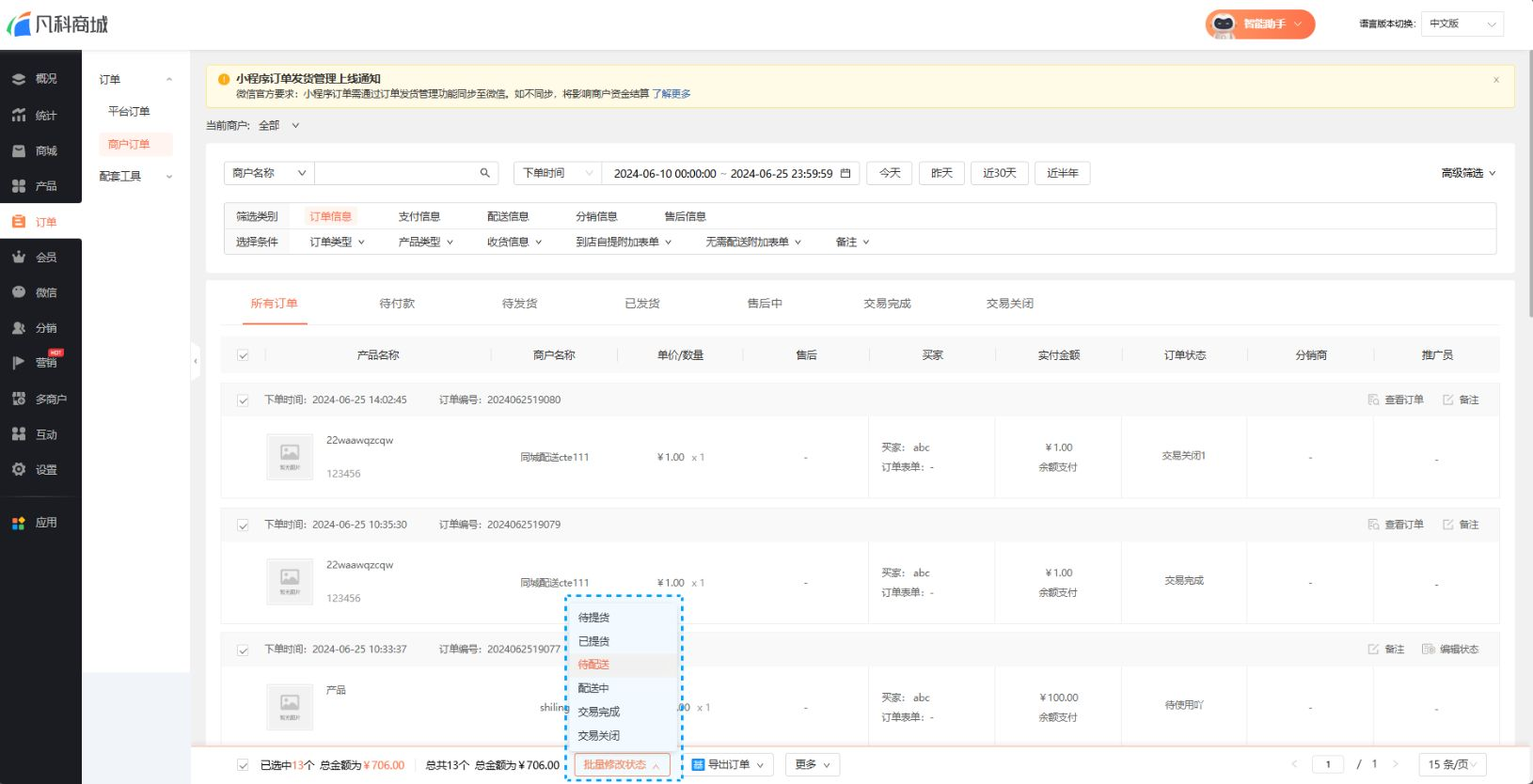Open the 产品类型 filter dropdown
This screenshot has height=784, width=1533.
point(425,242)
